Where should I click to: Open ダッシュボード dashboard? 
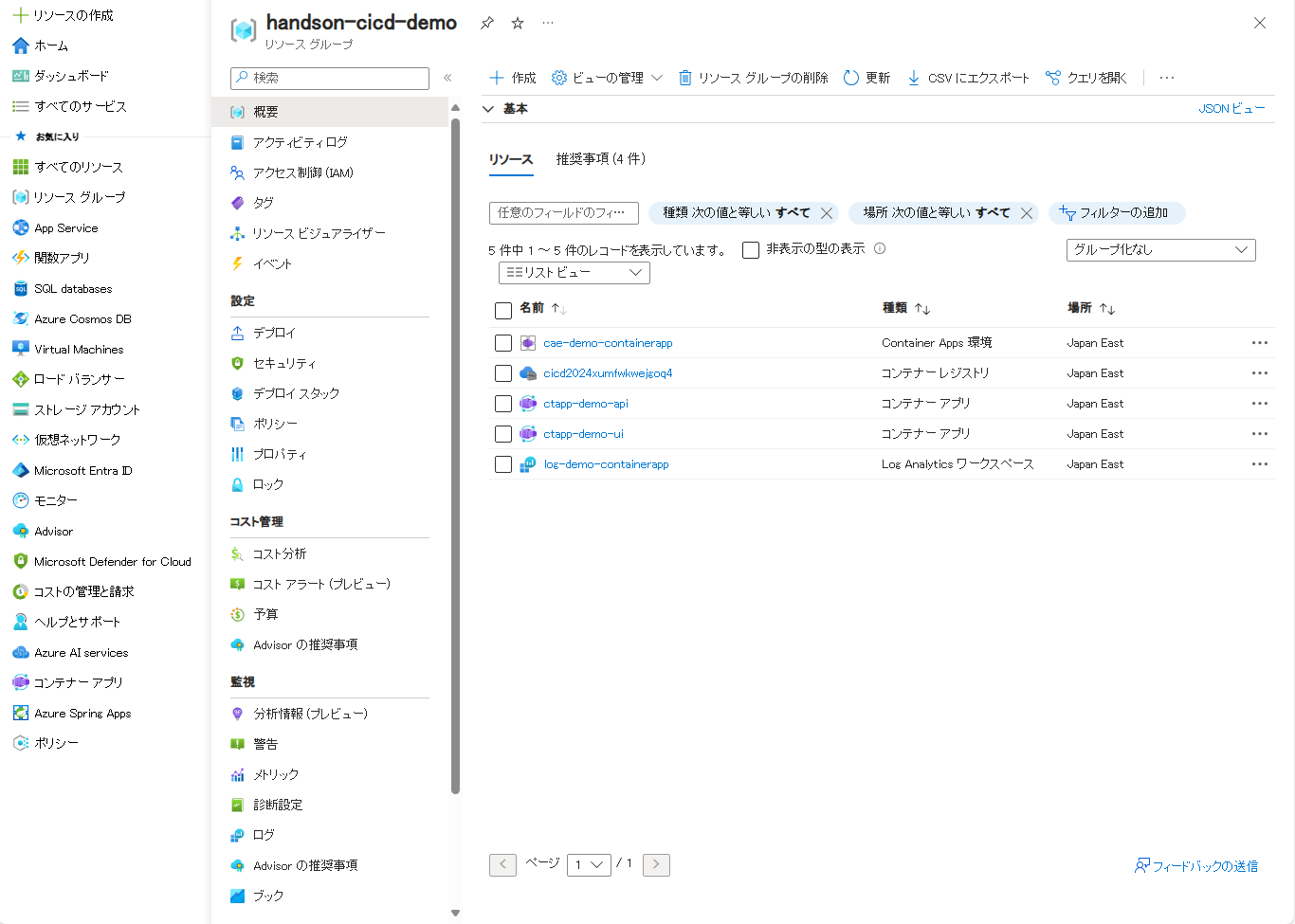click(x=71, y=76)
